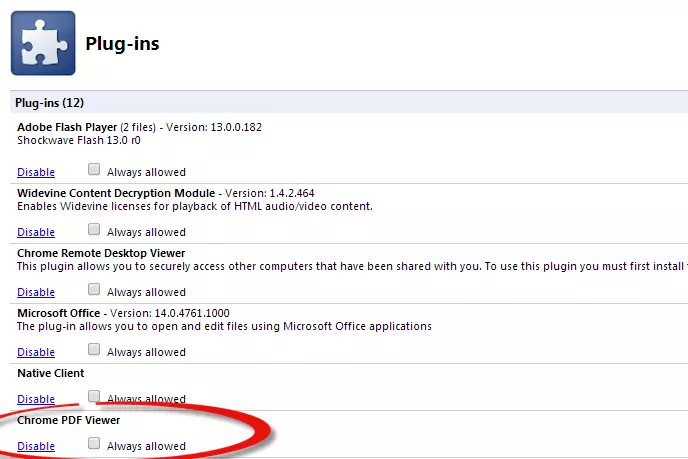Viewport: 688px width, 459px height.
Task: Click the Plug-ins page heading
Action: tap(122, 43)
